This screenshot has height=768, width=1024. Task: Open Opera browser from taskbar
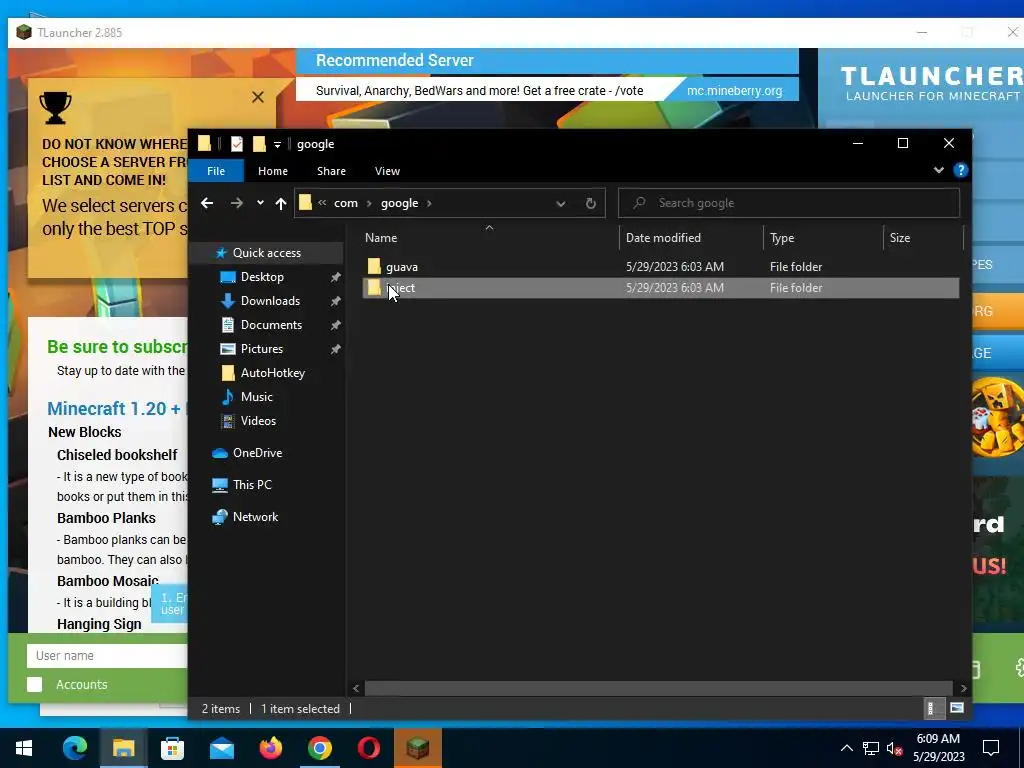pyautogui.click(x=368, y=748)
